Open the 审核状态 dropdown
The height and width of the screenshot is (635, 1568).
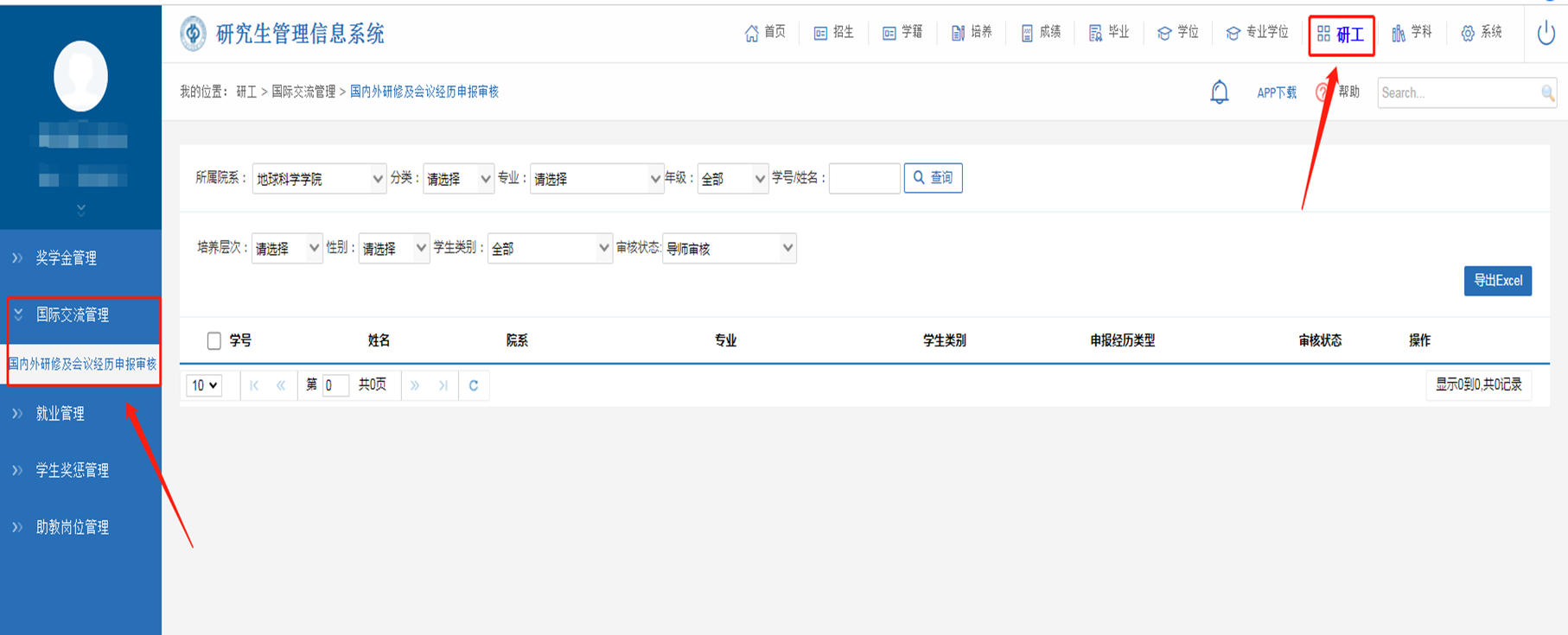pos(729,249)
